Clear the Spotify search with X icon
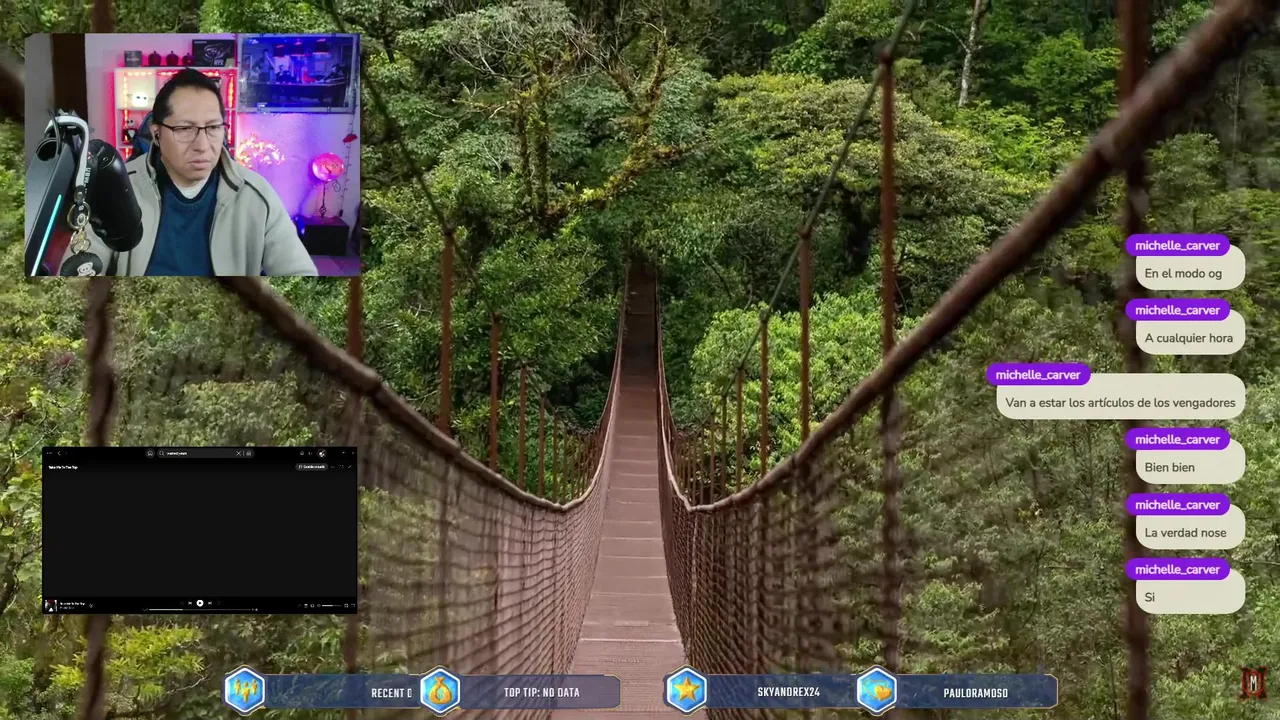Screen dimensions: 1280x720 tap(238, 453)
